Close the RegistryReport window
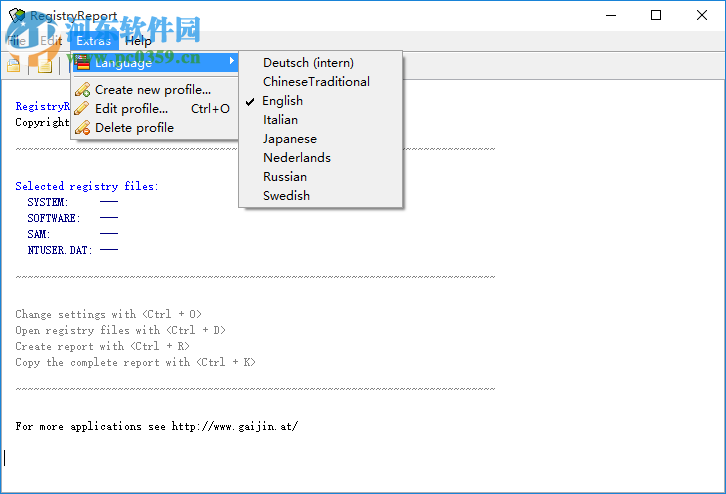 pyautogui.click(x=701, y=15)
